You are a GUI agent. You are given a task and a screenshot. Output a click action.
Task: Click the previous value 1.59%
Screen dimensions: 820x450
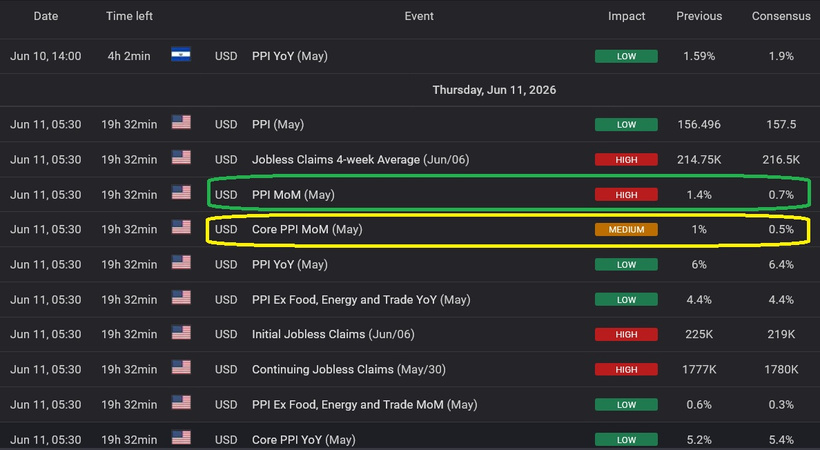pyautogui.click(x=699, y=56)
